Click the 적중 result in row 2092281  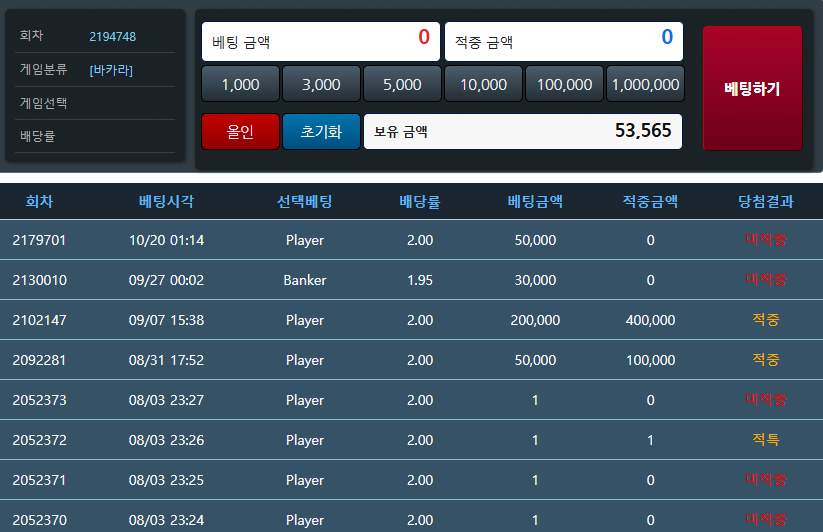(x=766, y=359)
